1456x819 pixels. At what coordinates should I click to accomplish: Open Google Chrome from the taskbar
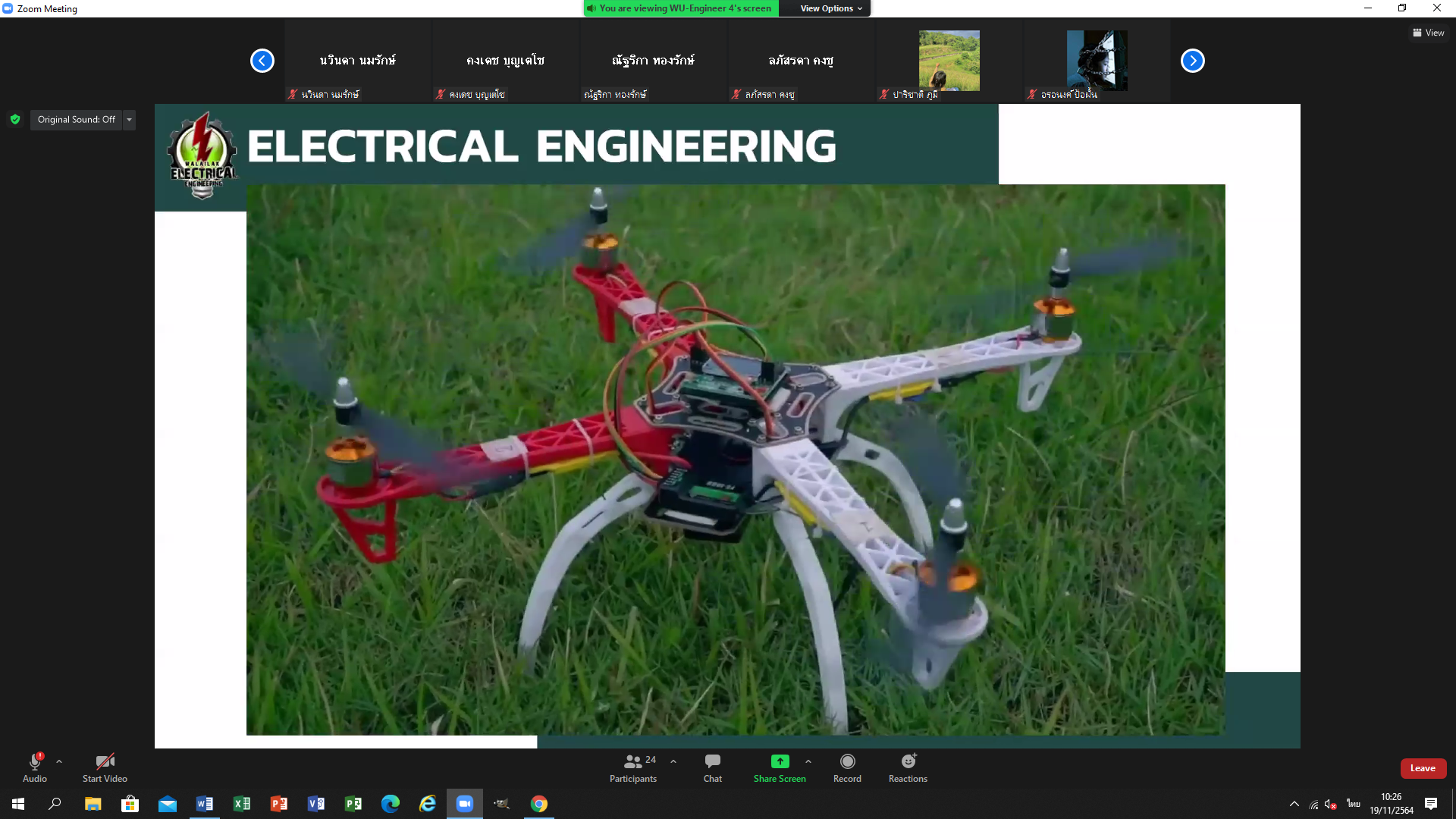tap(538, 804)
